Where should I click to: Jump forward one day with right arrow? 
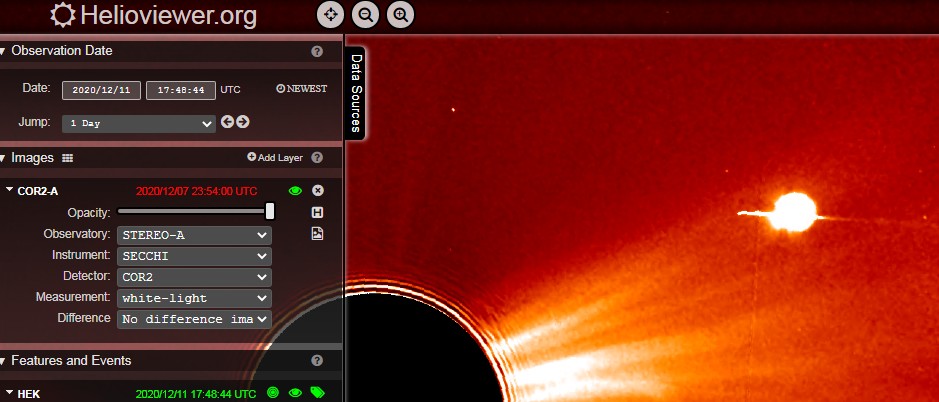pos(243,122)
